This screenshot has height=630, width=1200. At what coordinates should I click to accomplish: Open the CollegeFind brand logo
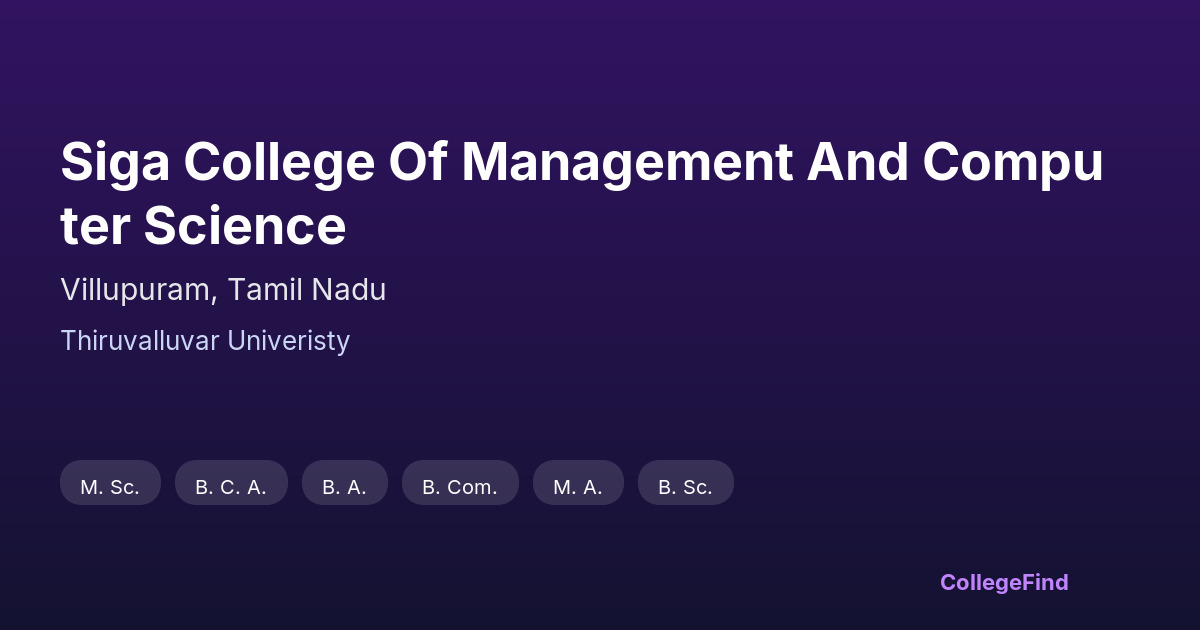[x=1004, y=582]
